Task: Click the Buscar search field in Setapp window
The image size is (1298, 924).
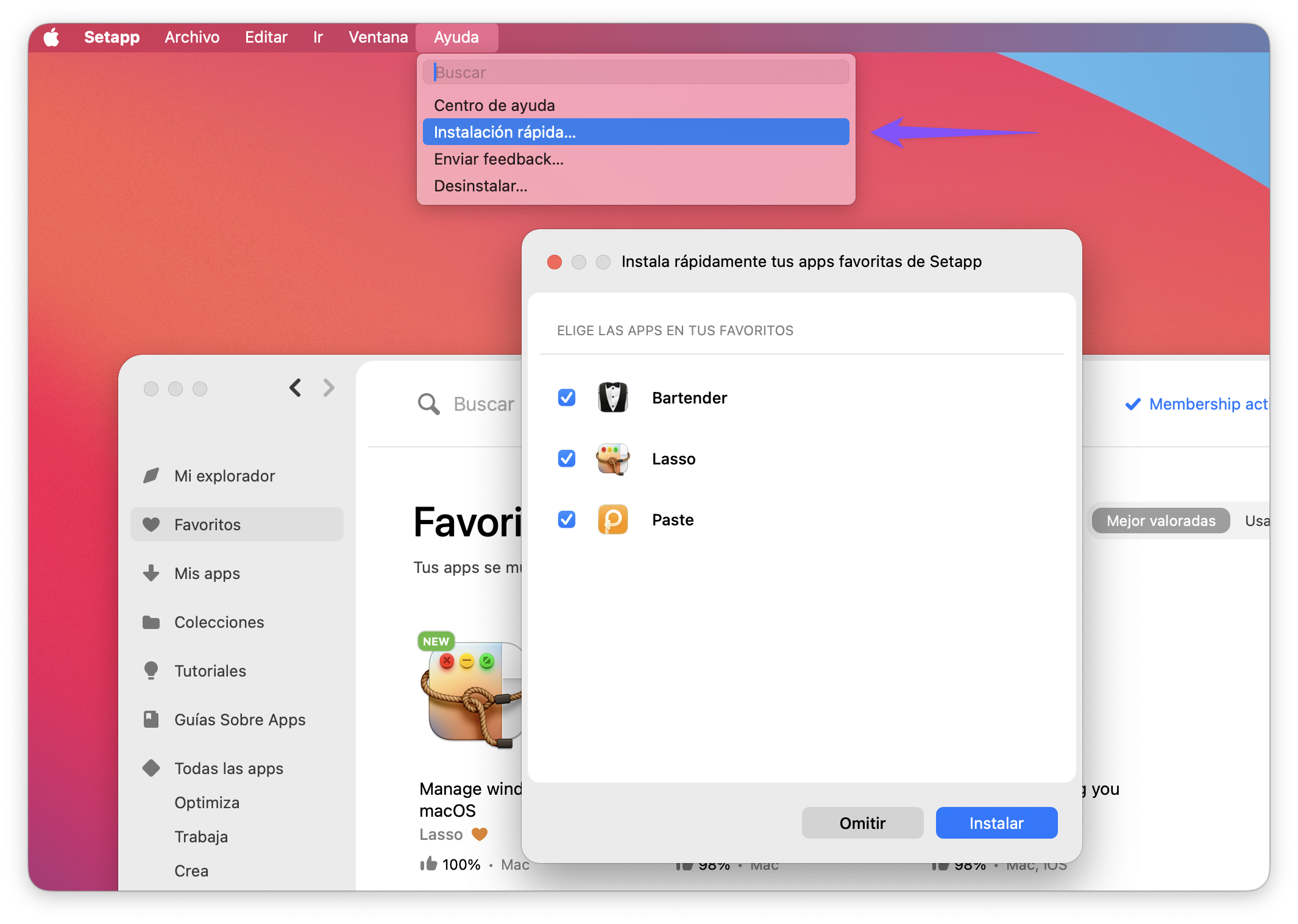Action: (x=484, y=404)
